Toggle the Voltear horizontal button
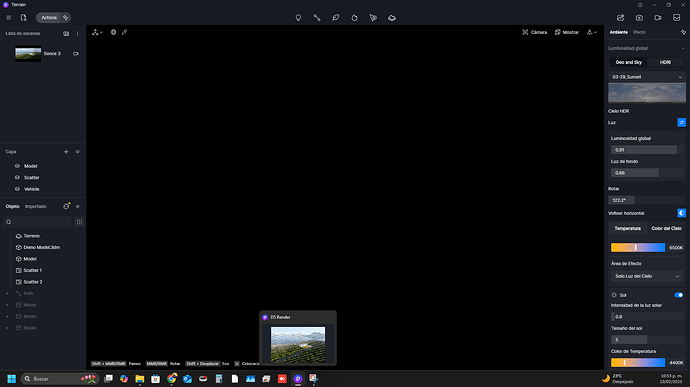 tap(681, 213)
